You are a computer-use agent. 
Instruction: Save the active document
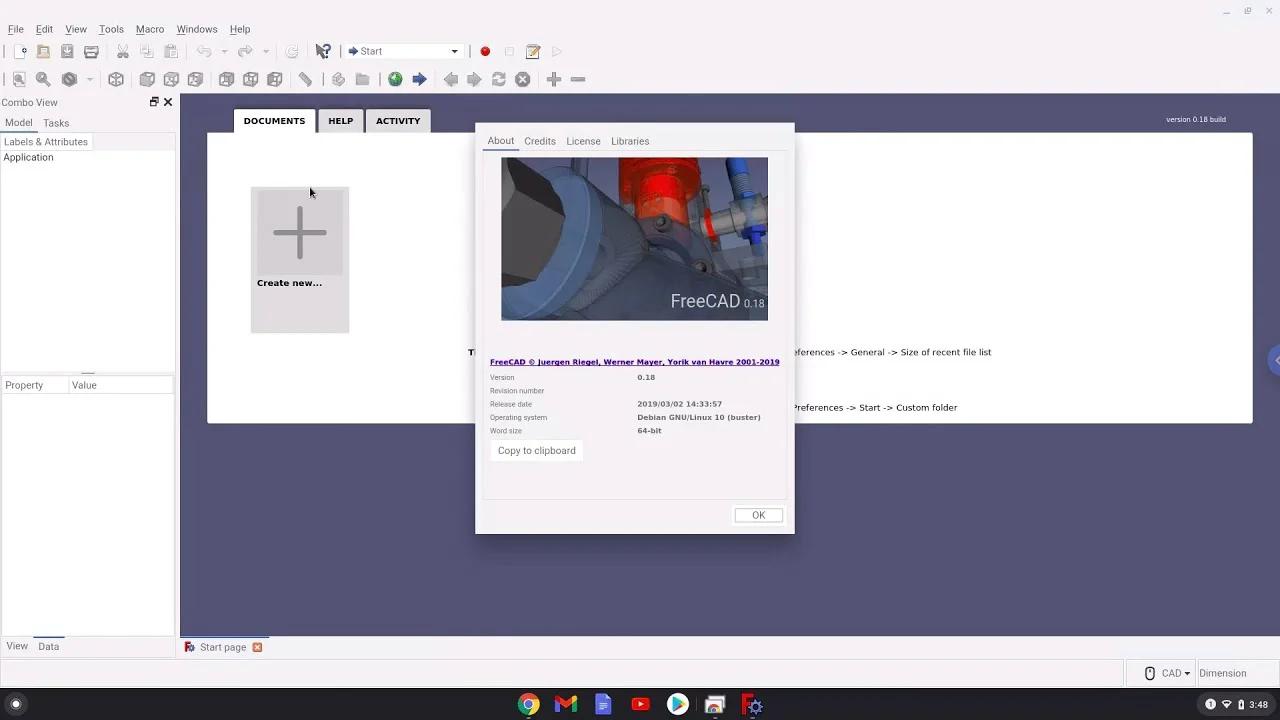point(67,52)
